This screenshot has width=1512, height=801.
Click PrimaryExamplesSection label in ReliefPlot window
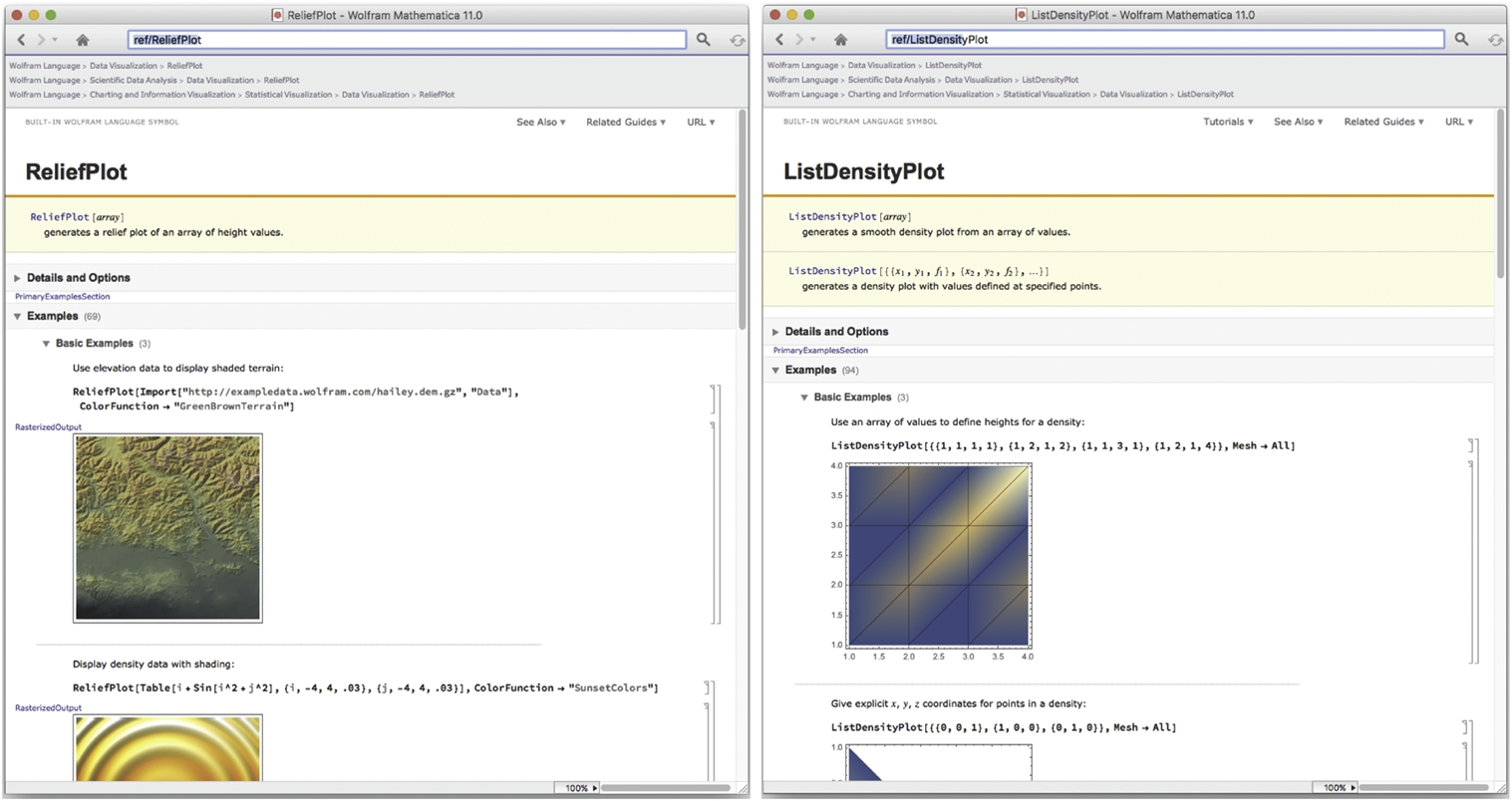pos(63,297)
